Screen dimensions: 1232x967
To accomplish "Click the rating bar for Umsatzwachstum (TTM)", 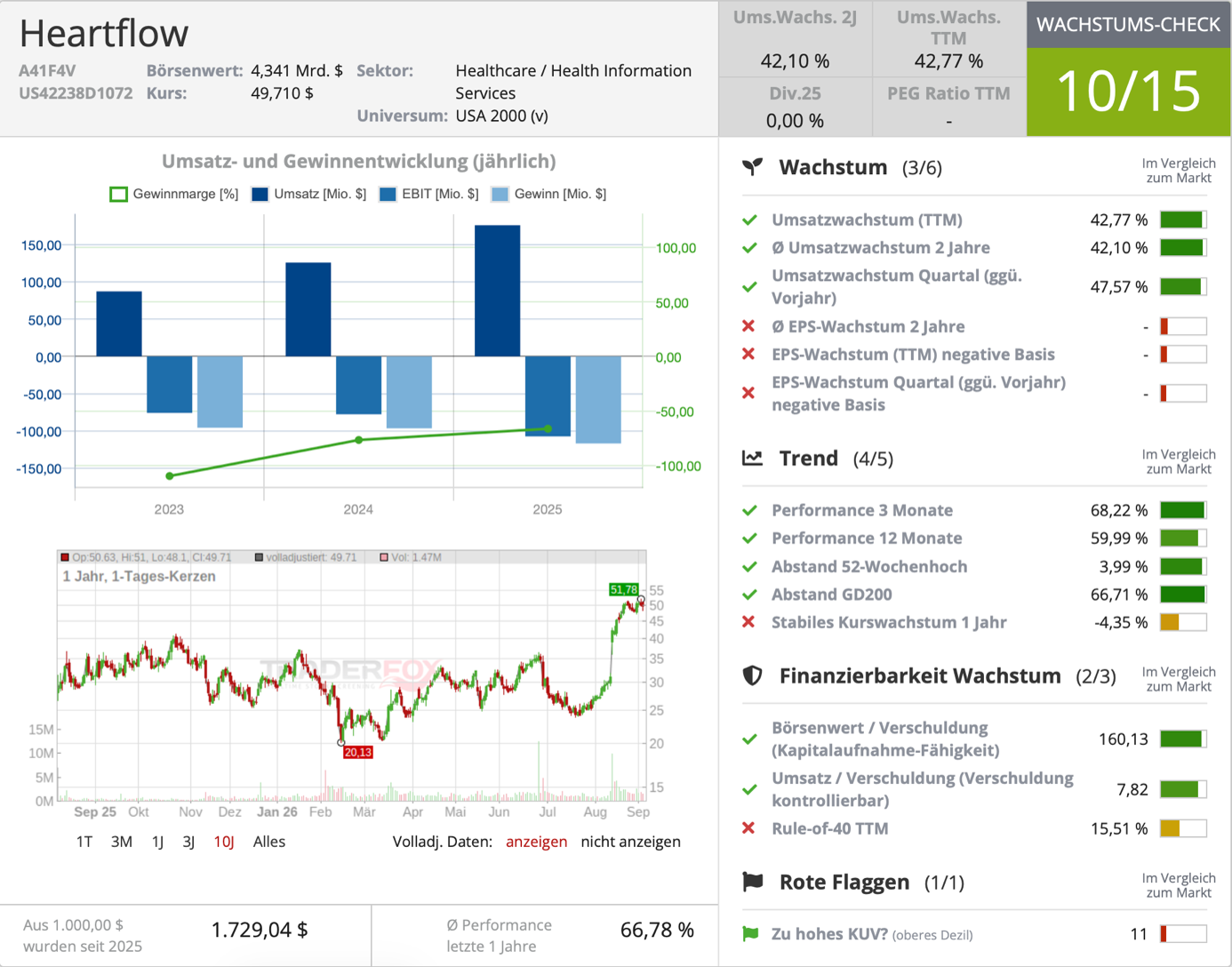I will [1183, 220].
